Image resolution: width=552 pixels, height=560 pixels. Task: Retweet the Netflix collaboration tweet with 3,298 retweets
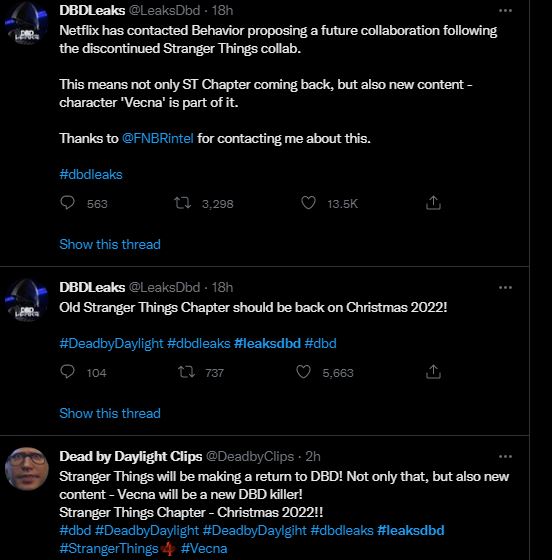coord(182,203)
